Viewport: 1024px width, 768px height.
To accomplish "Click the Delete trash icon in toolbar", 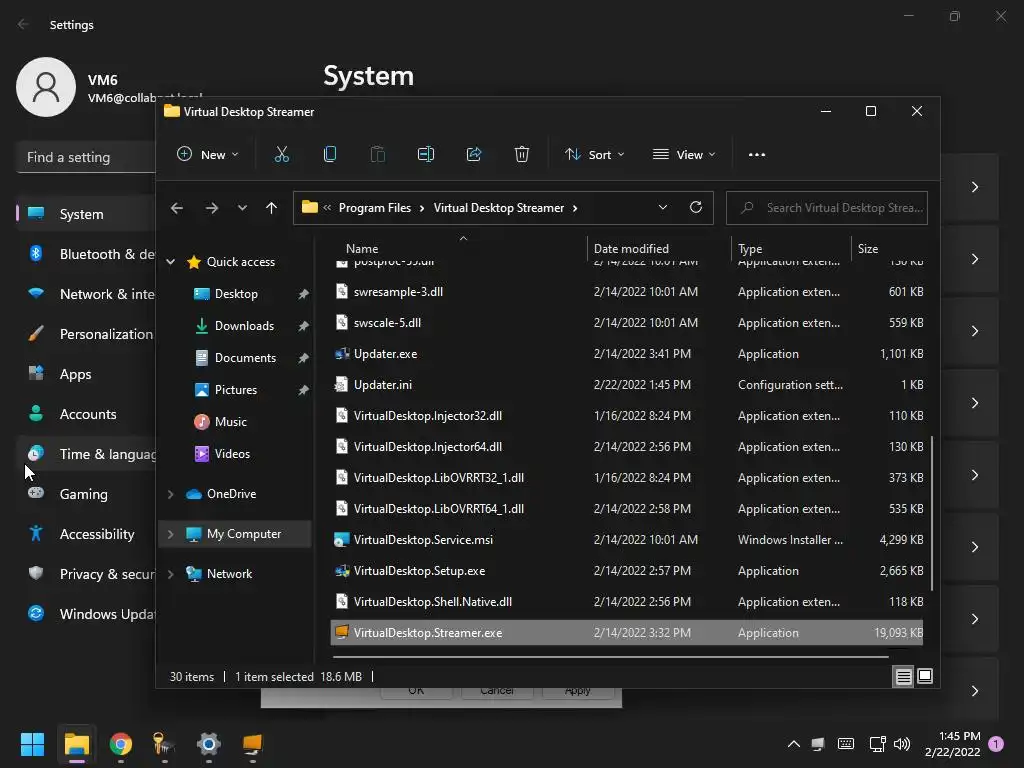I will pos(521,154).
